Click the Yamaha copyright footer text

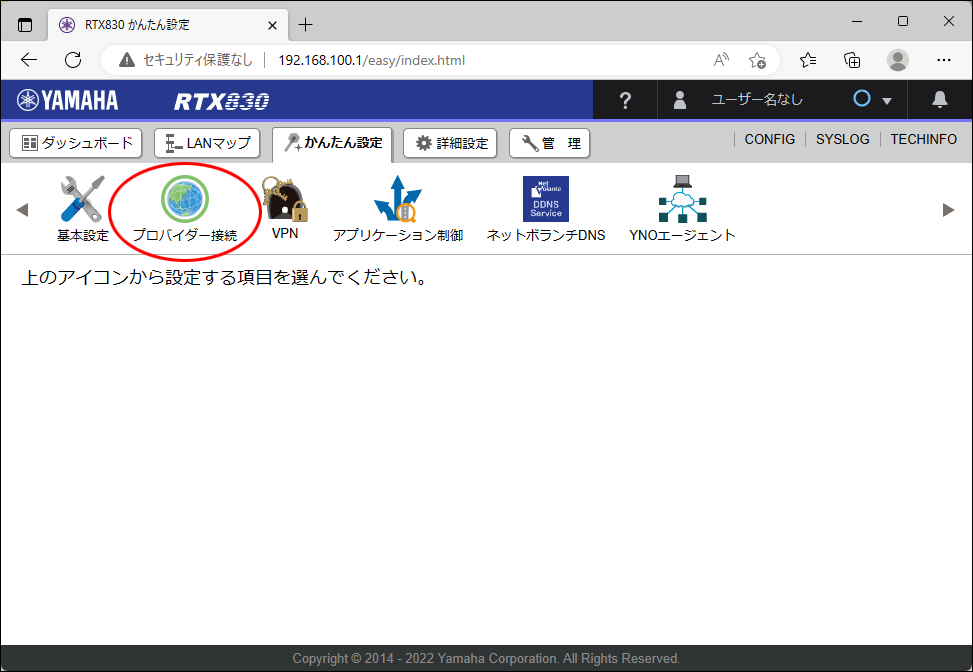[x=486, y=658]
